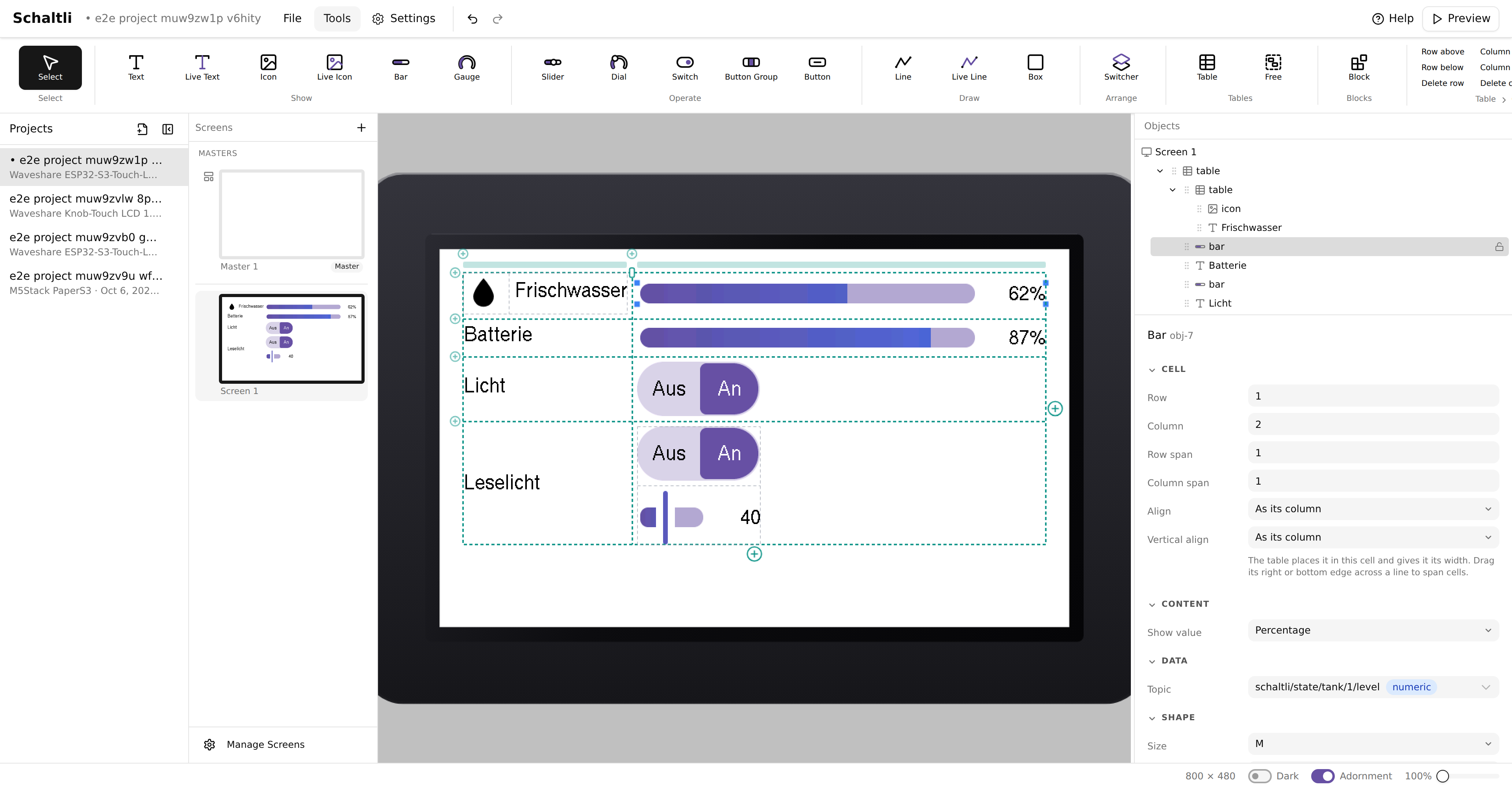Image resolution: width=1512 pixels, height=788 pixels.
Task: Open the Show value Percentage dropdown
Action: coord(1373,630)
